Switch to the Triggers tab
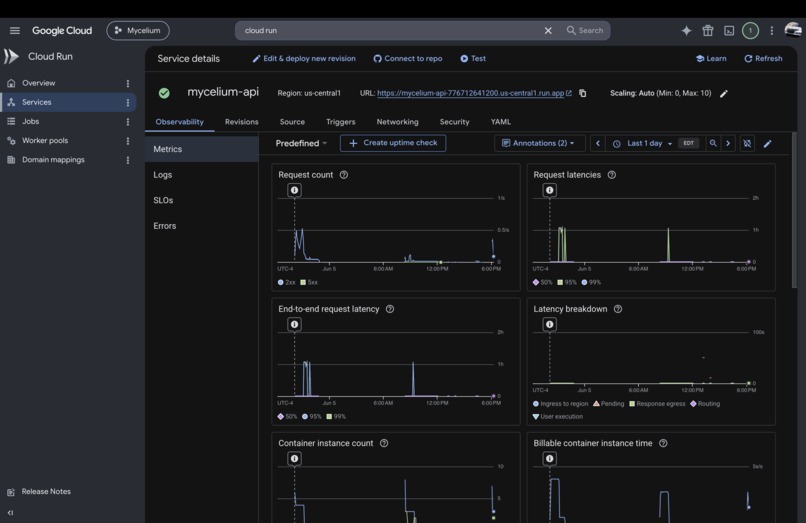Image resolution: width=806 pixels, height=523 pixels. [x=340, y=122]
